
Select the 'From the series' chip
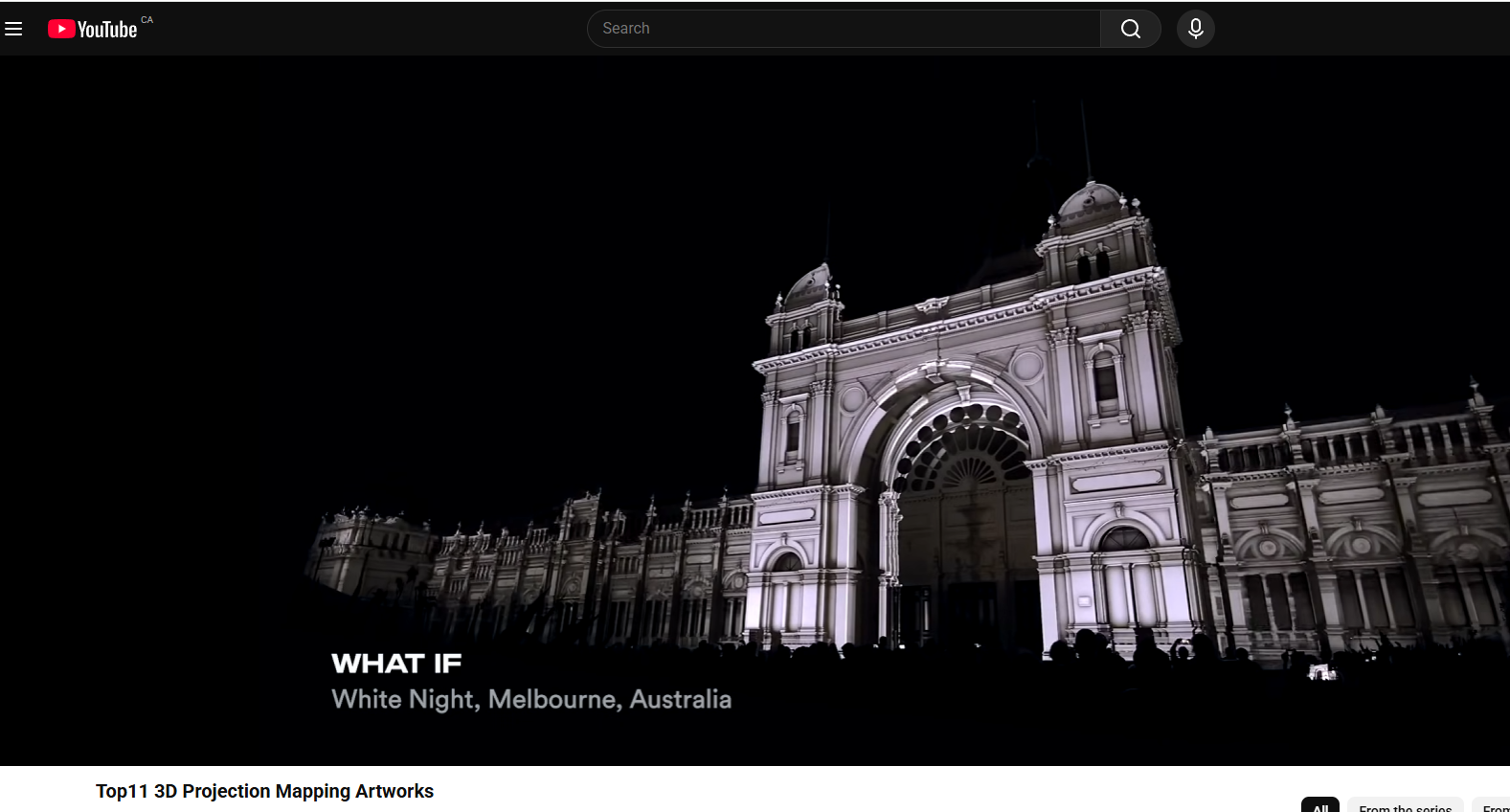pyautogui.click(x=1405, y=805)
